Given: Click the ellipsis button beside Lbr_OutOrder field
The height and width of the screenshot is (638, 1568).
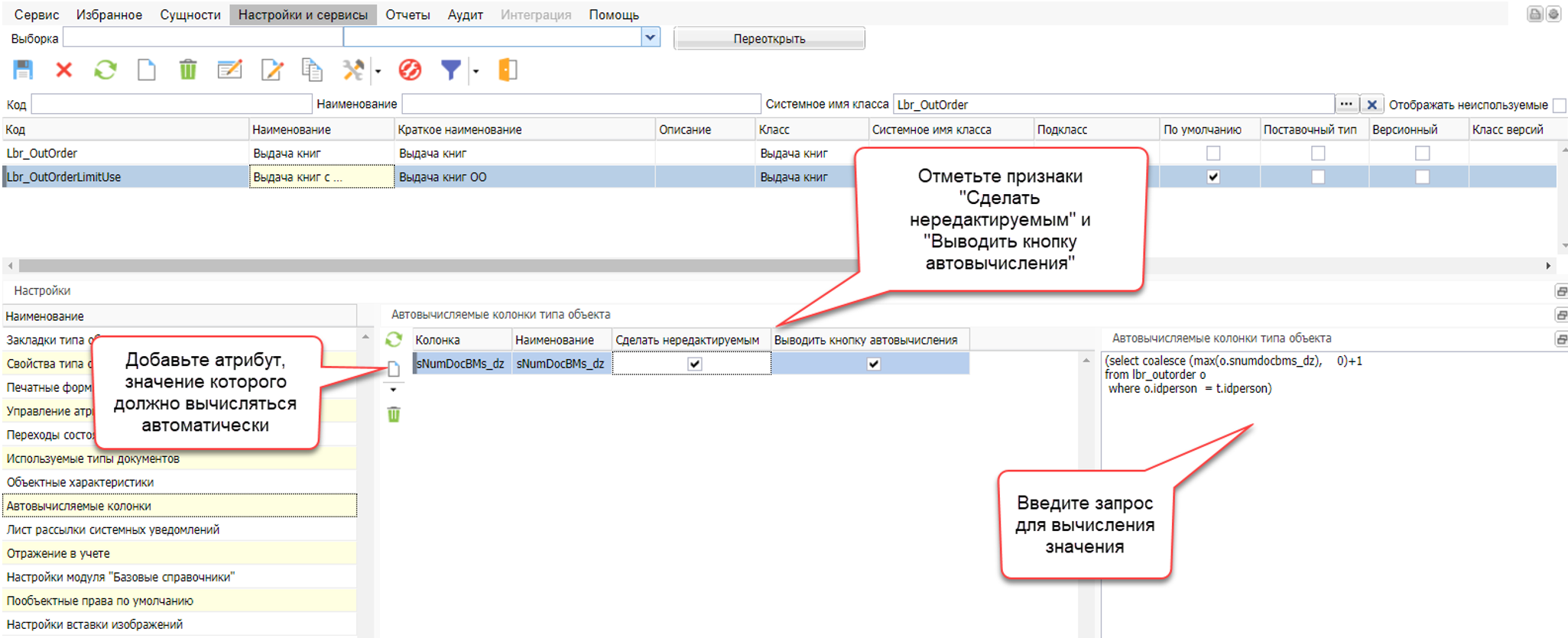Looking at the screenshot, I should (1346, 105).
